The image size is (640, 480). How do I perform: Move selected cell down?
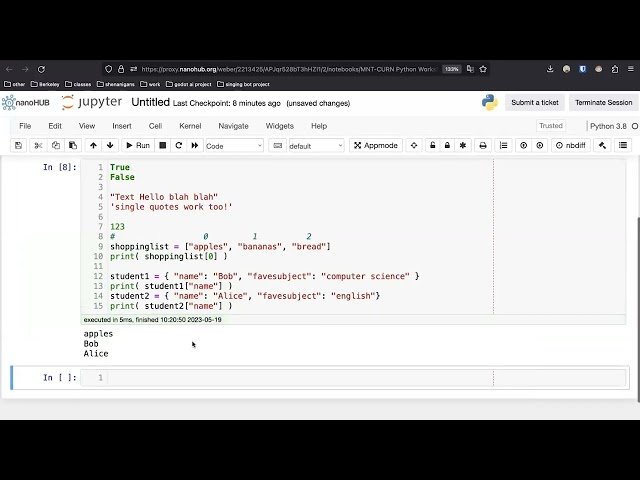110,145
